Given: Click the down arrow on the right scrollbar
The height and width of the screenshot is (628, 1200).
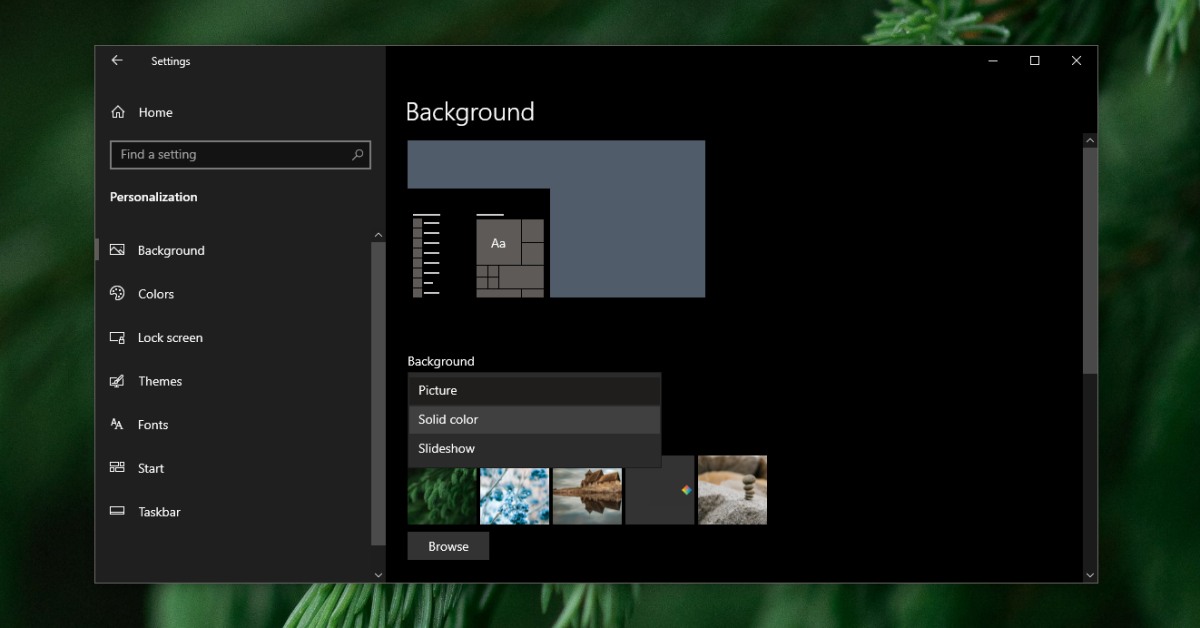Looking at the screenshot, I should [x=1089, y=574].
